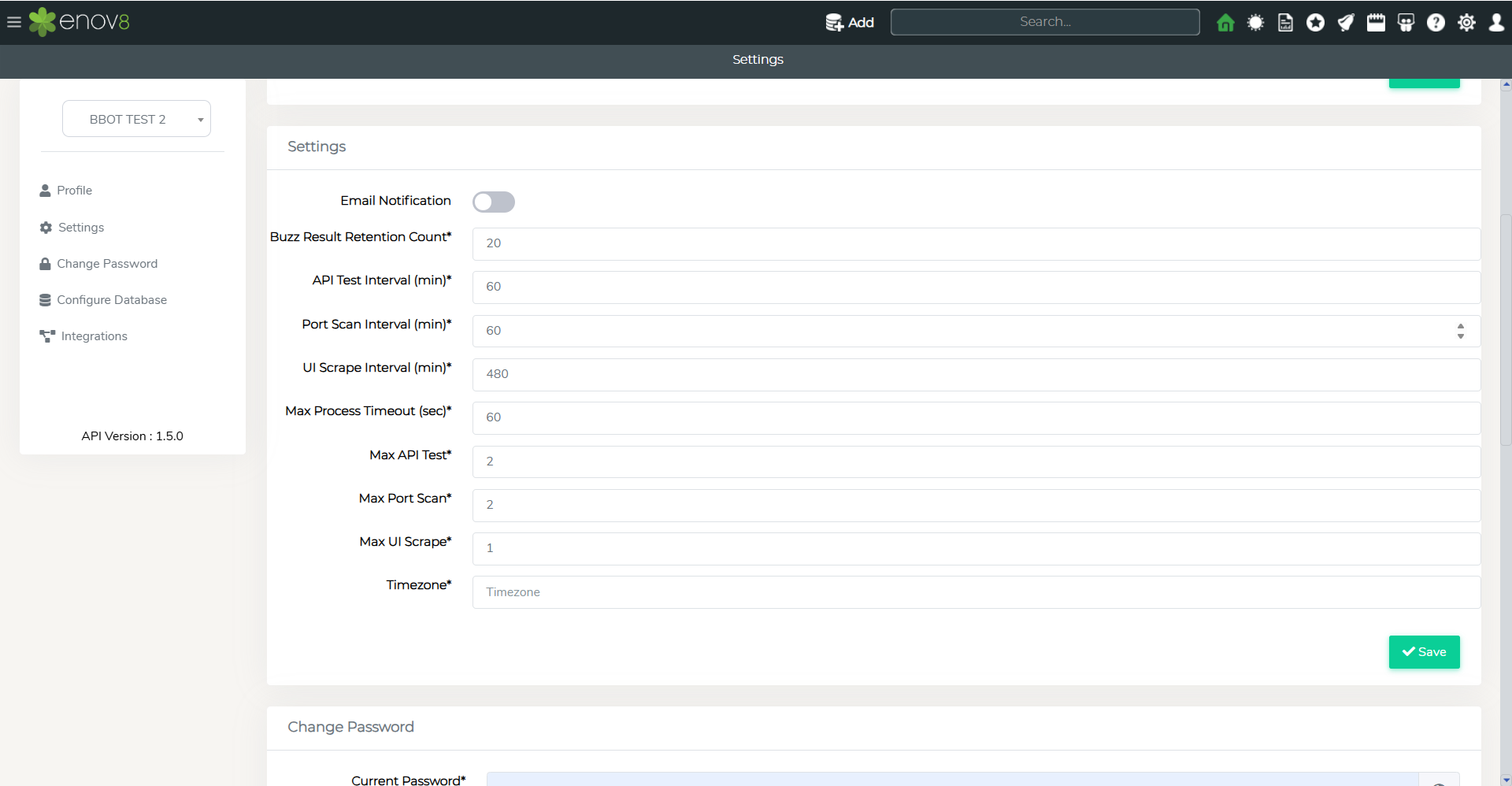Open the BBOT TEST 2 dropdown
The width and height of the screenshot is (1512, 786).
[136, 119]
